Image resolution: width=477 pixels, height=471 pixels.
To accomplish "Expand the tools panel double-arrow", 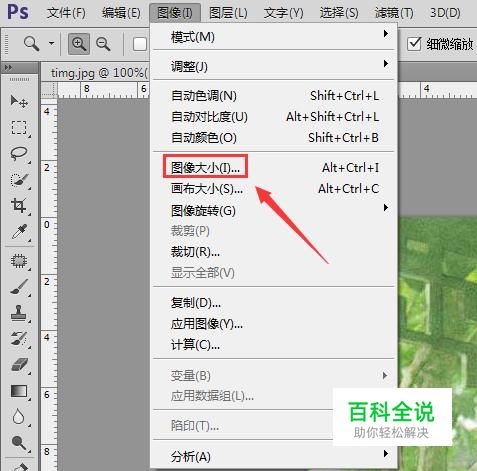I will (x=8, y=68).
